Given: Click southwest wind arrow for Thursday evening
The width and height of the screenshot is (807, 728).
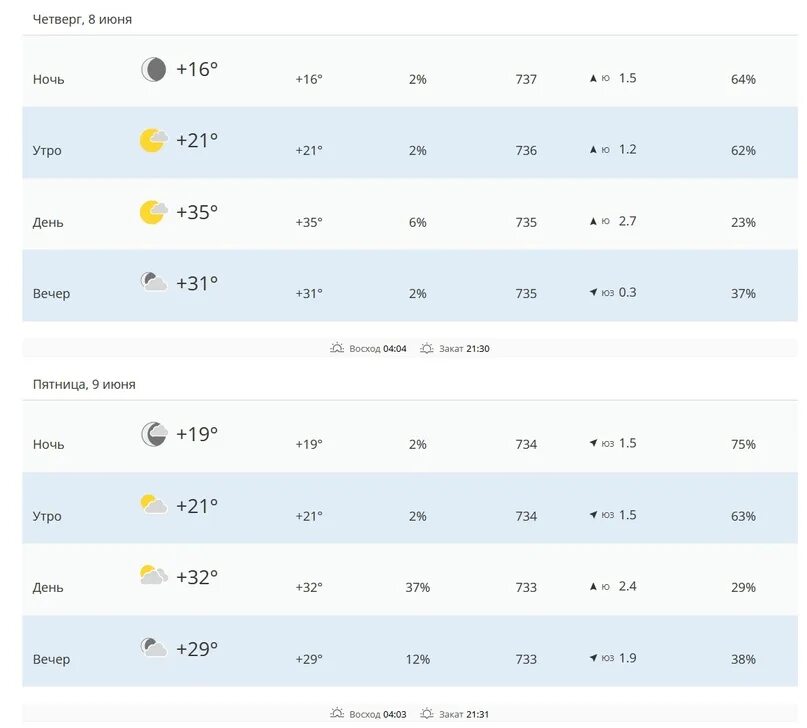Looking at the screenshot, I should point(593,292).
